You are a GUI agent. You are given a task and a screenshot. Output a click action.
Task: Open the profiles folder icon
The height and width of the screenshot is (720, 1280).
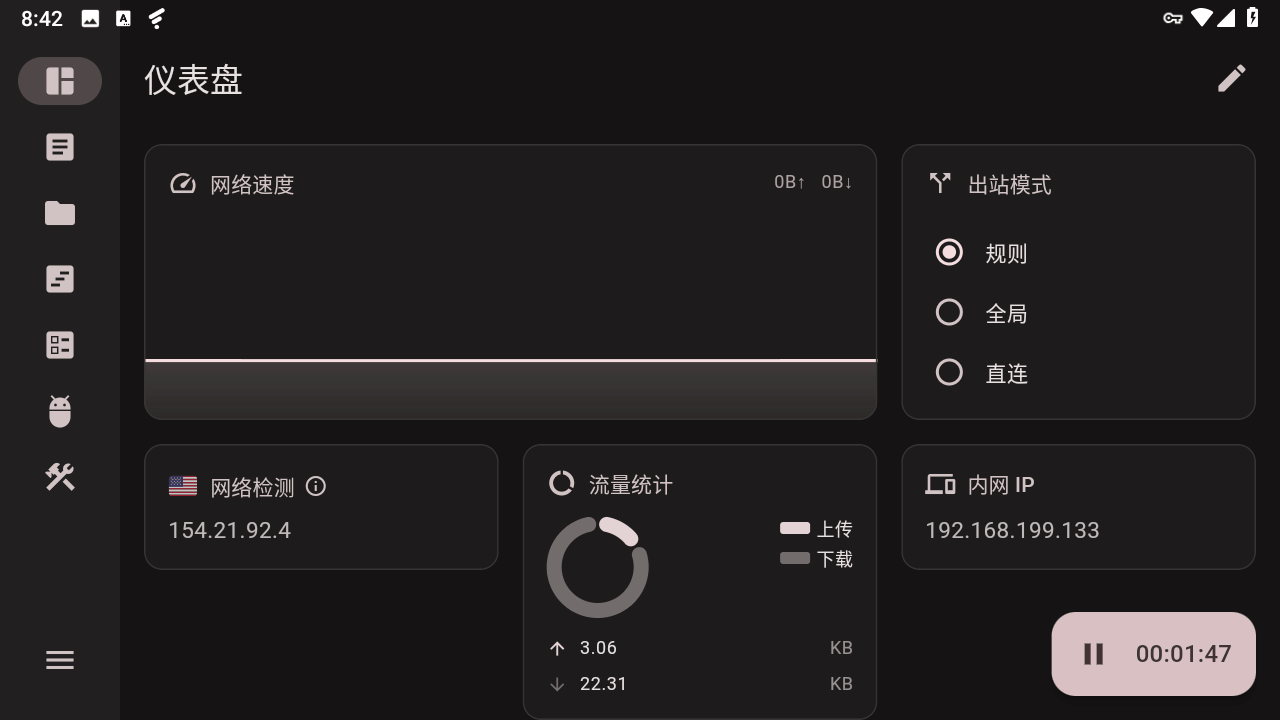(x=60, y=213)
